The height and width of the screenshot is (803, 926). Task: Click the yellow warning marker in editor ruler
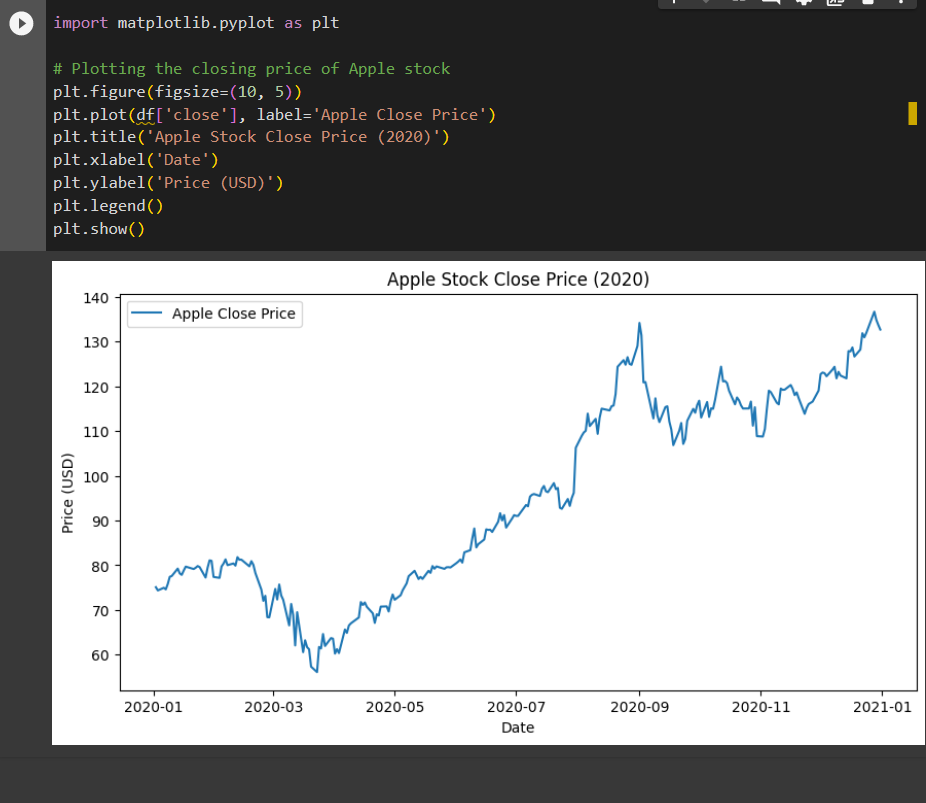912,113
